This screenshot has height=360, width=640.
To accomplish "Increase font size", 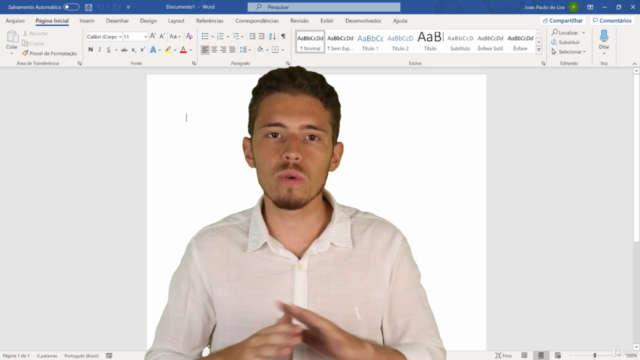I will 153,36.
